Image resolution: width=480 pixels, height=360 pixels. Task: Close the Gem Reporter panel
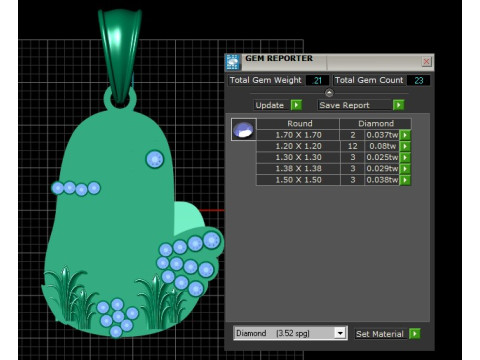pyautogui.click(x=426, y=62)
